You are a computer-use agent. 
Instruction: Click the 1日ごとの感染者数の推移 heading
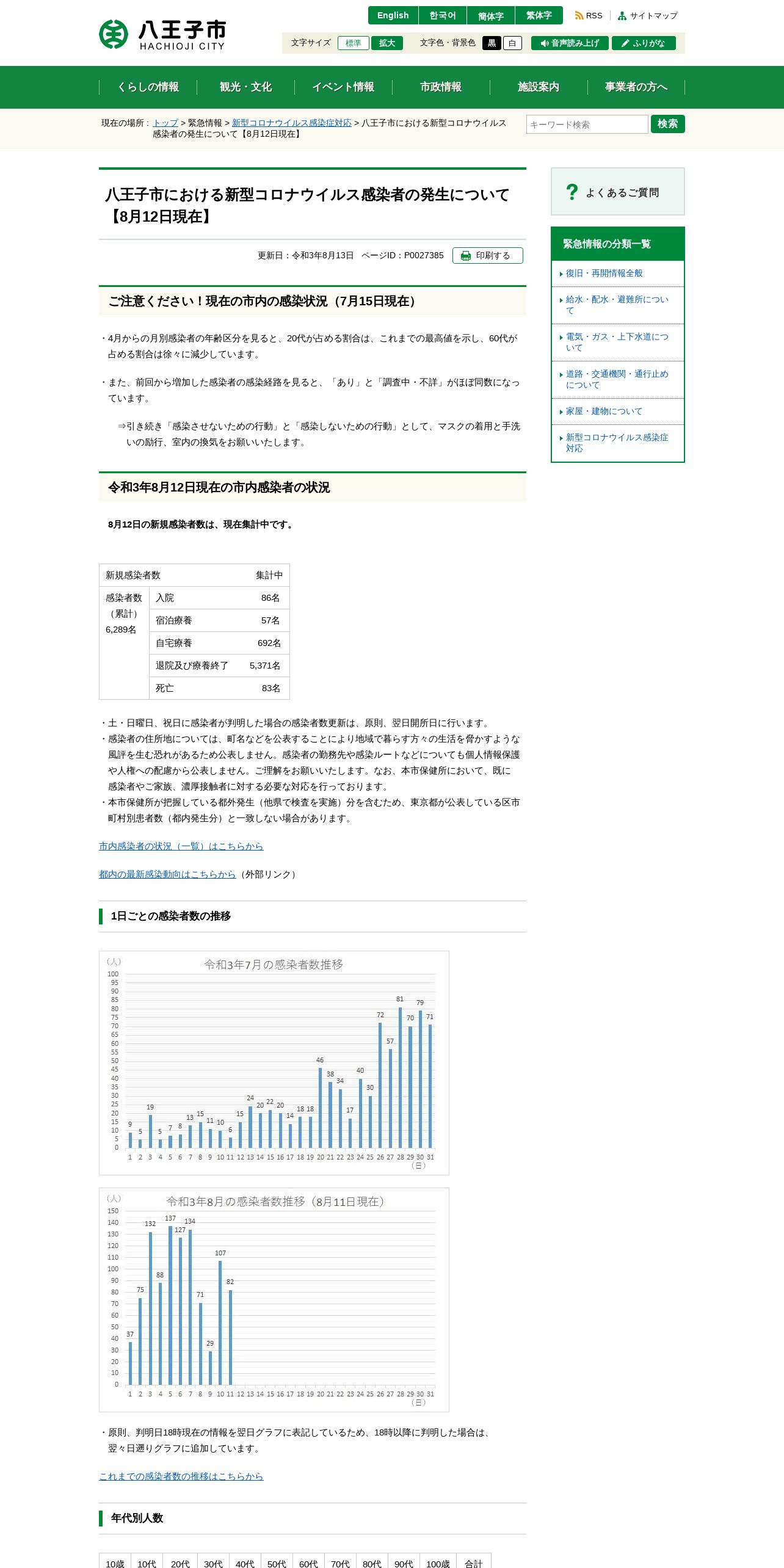[170, 916]
